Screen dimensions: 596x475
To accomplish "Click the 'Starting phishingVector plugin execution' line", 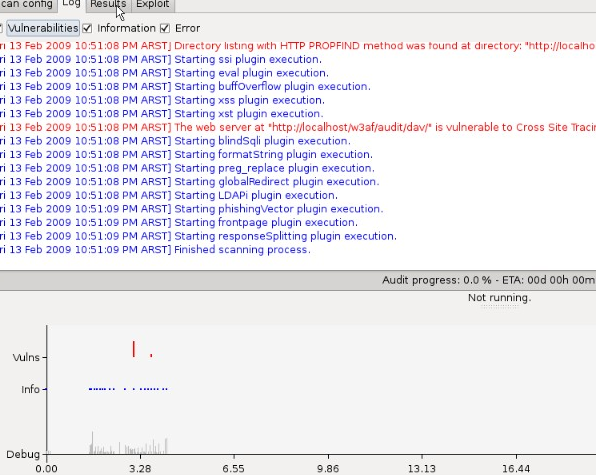I will [x=192, y=209].
